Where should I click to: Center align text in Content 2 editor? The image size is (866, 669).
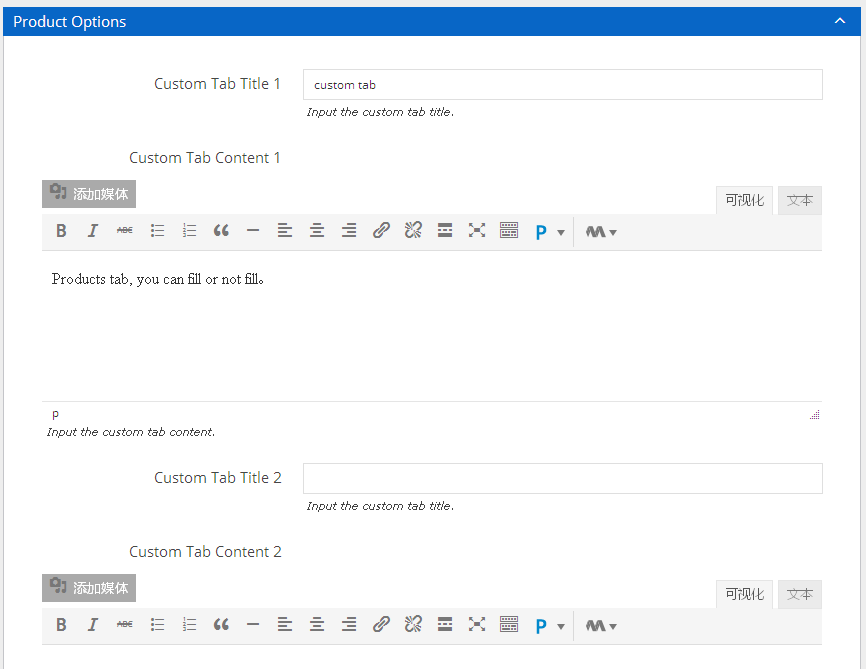point(317,625)
